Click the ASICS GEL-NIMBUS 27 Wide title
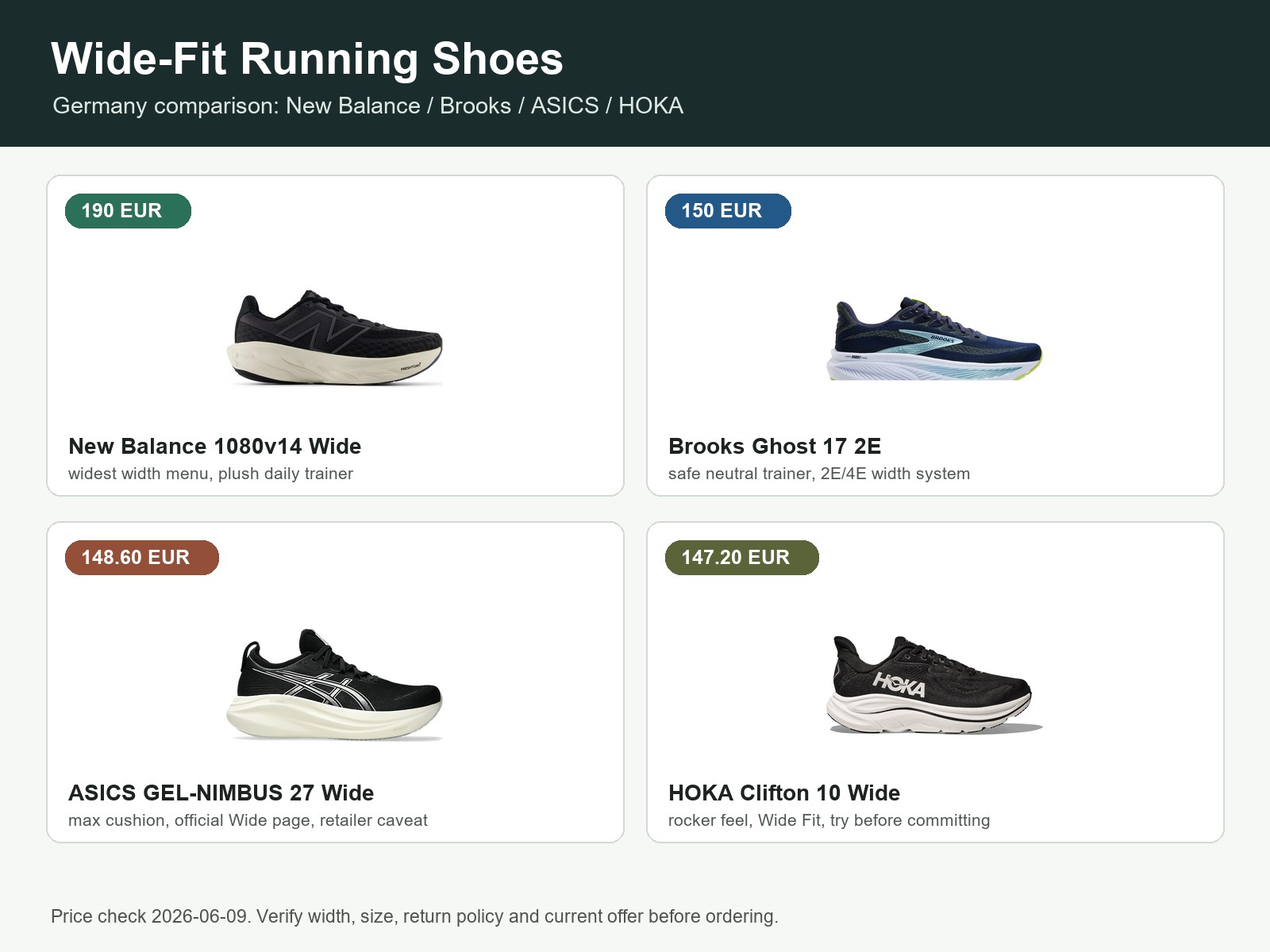 [221, 793]
